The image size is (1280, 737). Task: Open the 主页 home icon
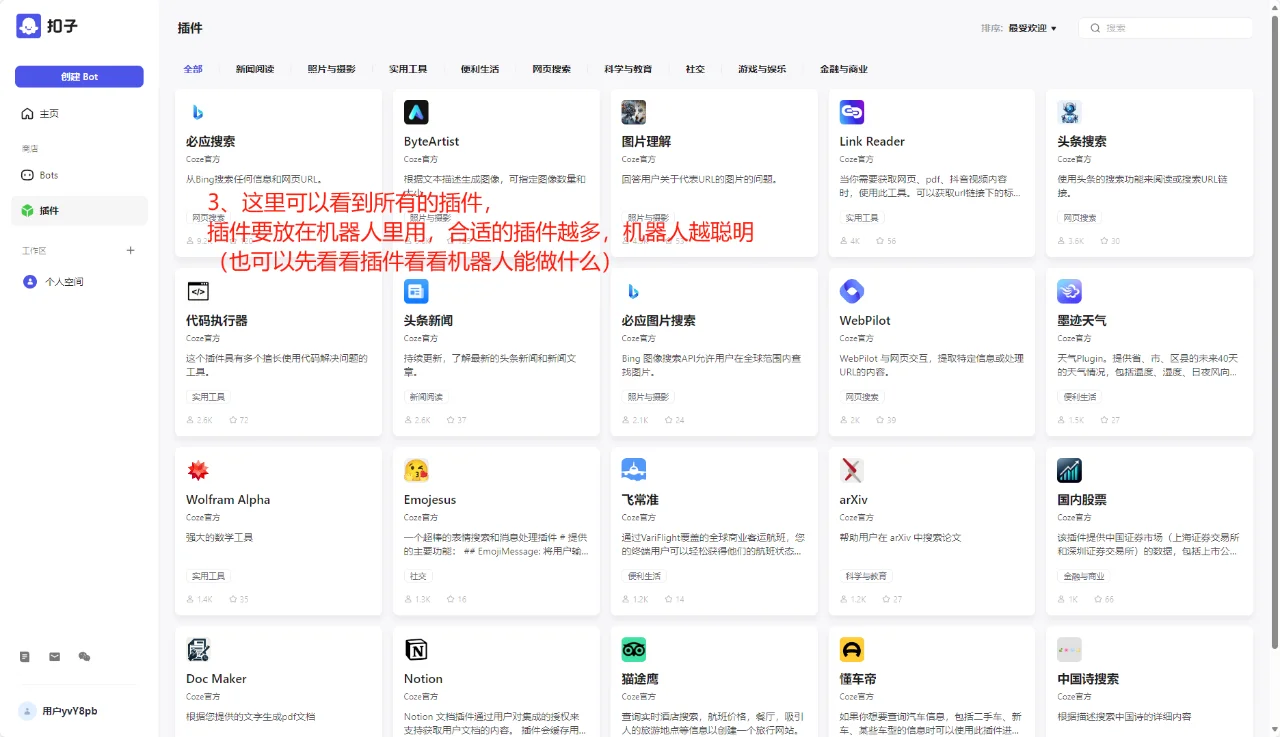pos(27,114)
